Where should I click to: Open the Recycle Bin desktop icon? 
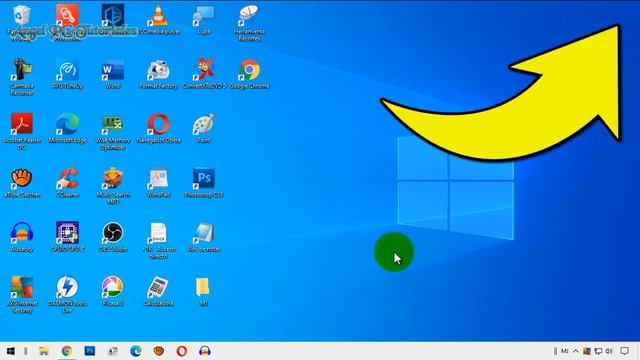[x=22, y=16]
